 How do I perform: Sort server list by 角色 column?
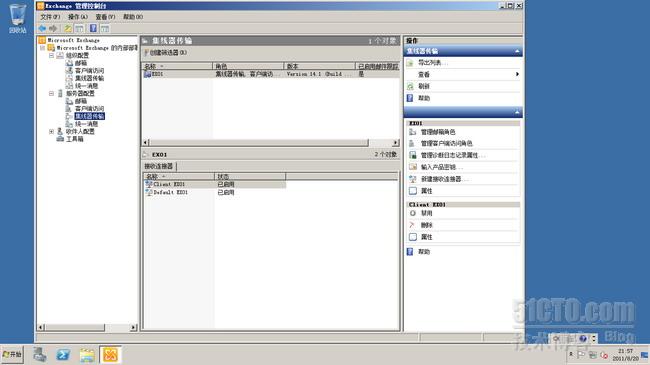[x=248, y=66]
